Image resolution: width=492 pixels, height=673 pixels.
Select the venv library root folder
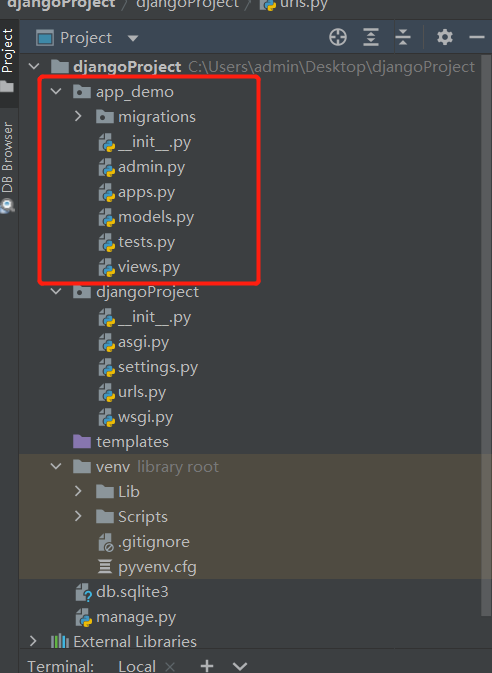(113, 467)
